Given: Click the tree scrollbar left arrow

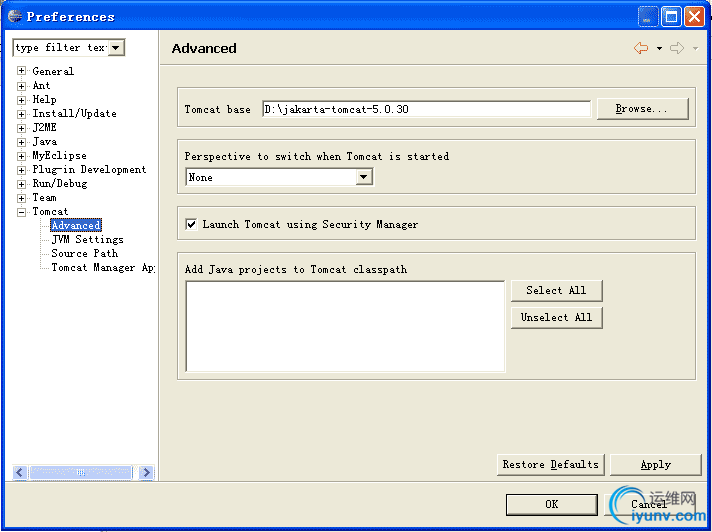Looking at the screenshot, I should pos(20,473).
